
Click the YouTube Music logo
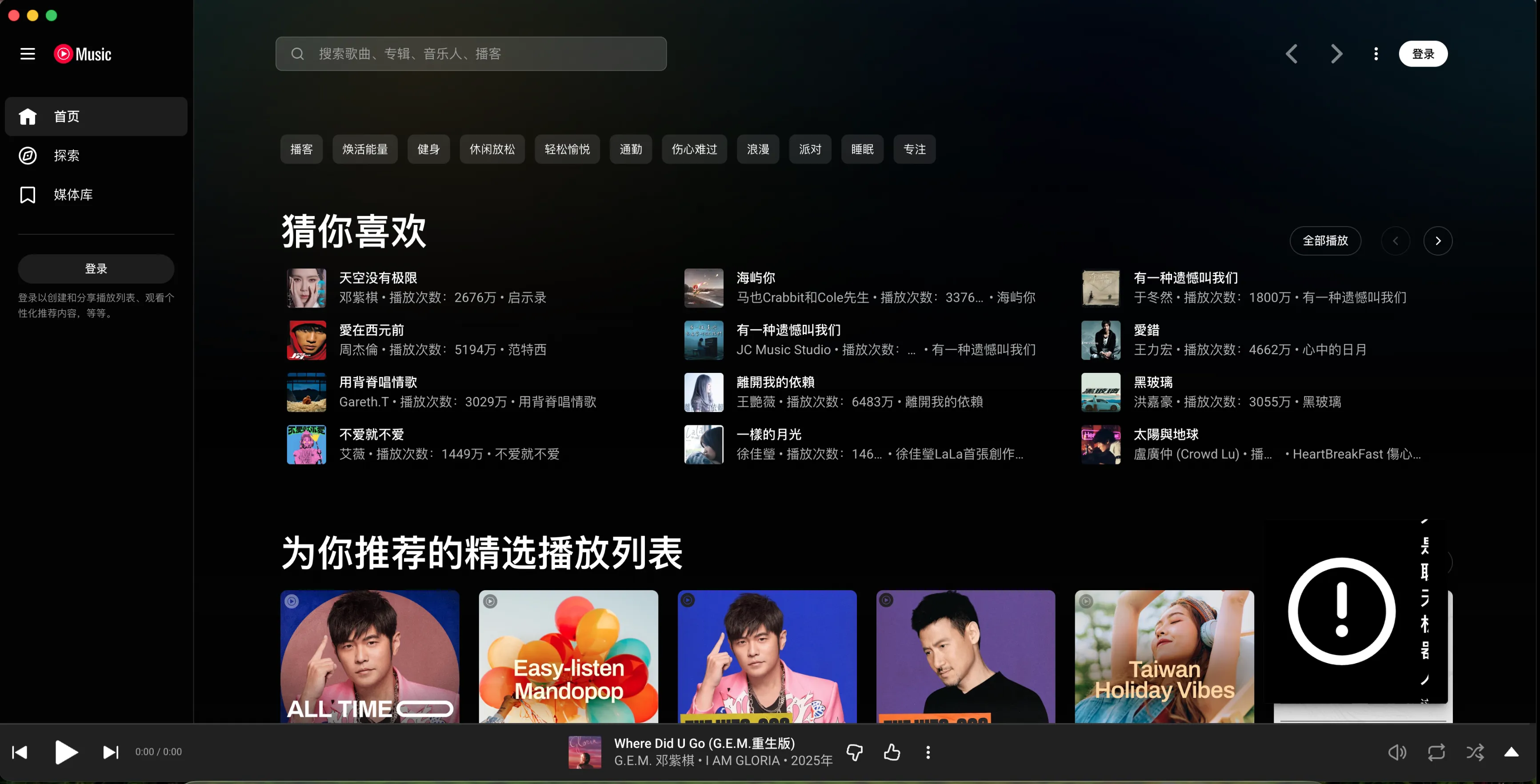[83, 54]
